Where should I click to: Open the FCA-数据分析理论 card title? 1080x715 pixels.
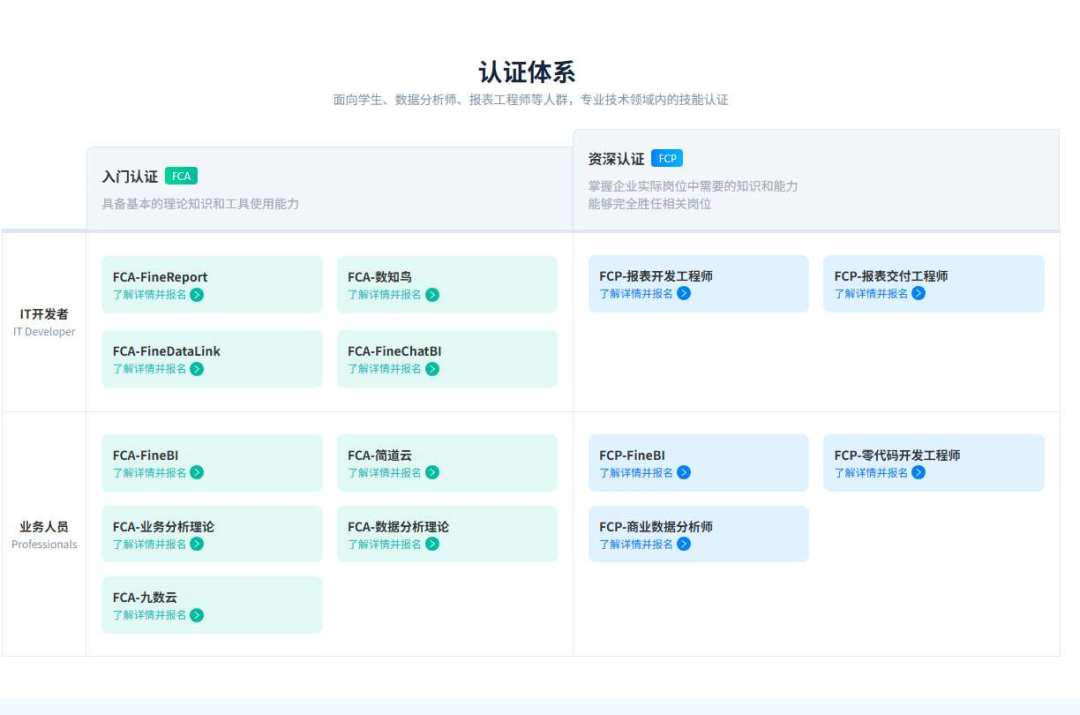(x=398, y=527)
